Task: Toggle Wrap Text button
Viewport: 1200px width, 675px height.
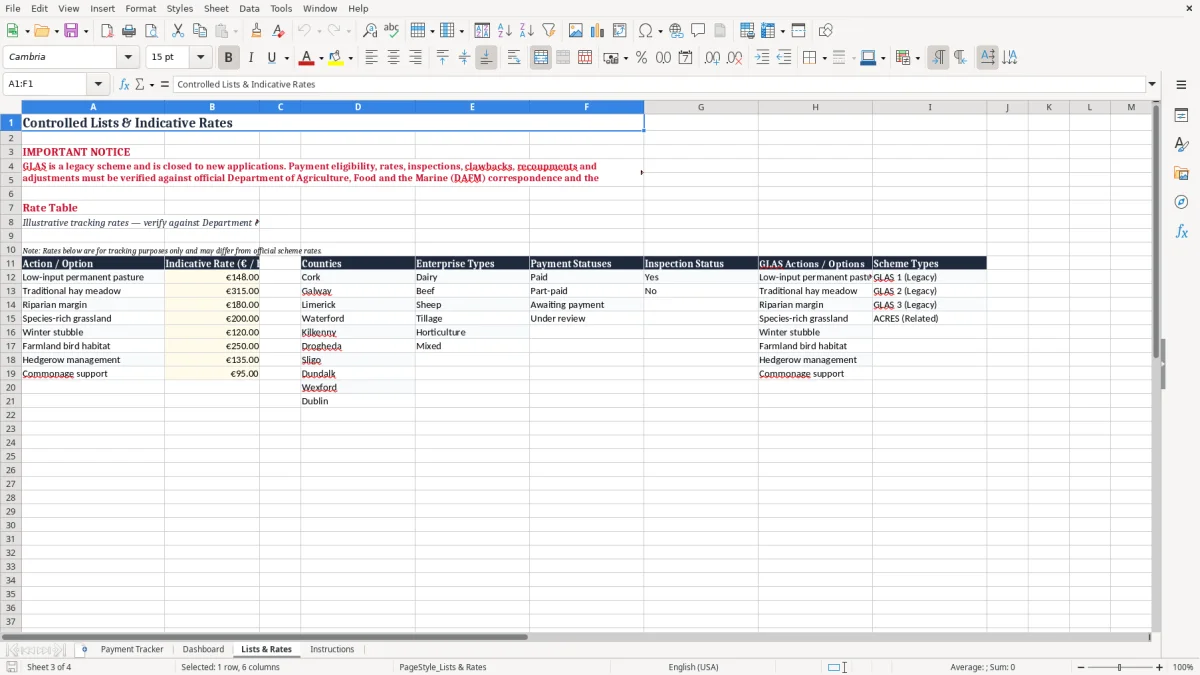Action: (514, 58)
